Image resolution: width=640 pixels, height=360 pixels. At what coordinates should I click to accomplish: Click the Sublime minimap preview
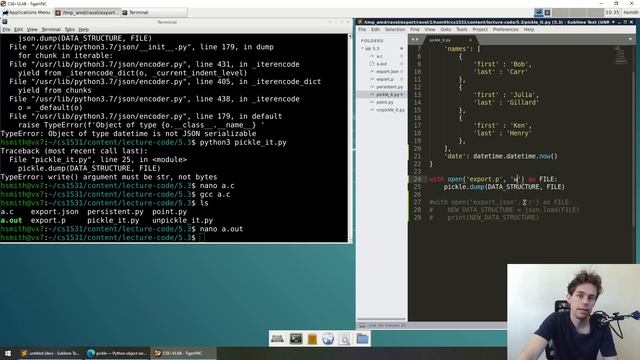621,55
